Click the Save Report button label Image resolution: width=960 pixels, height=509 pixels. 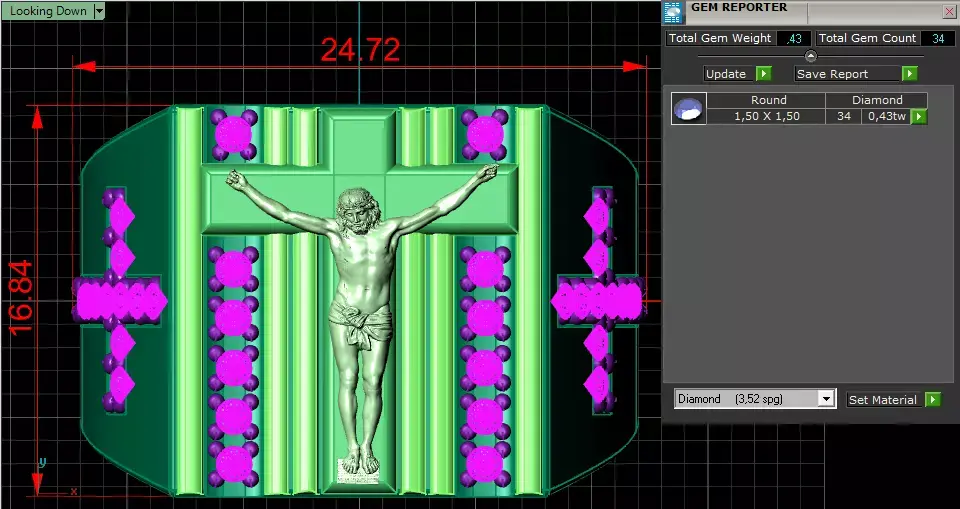[847, 74]
